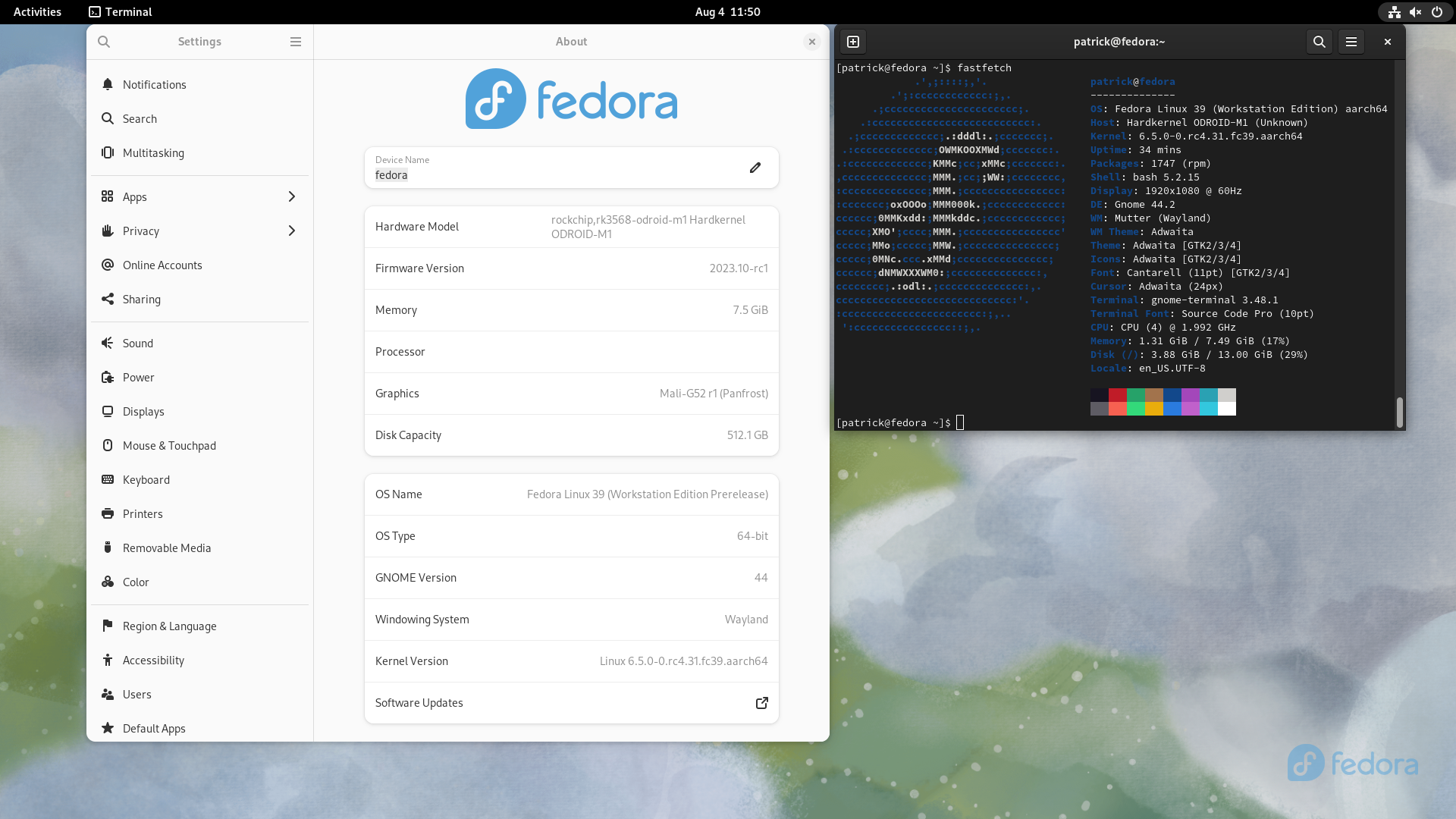Click the Apps grid icon
This screenshot has height=819, width=1456.
coord(108,196)
